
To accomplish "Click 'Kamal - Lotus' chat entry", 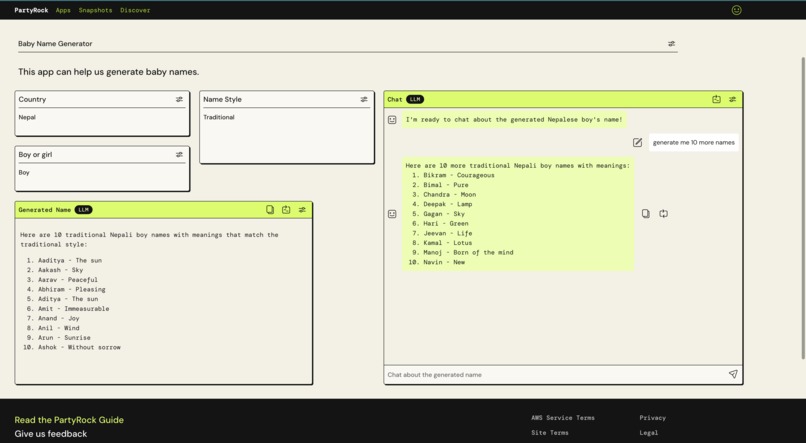I will pyautogui.click(x=448, y=243).
